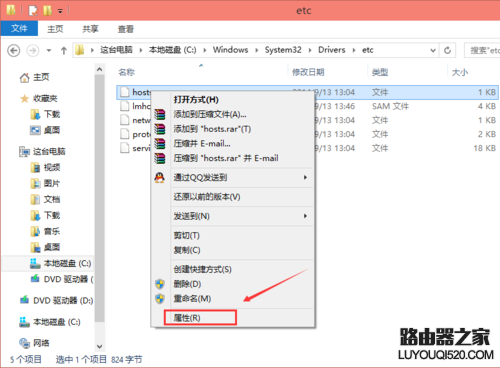Select System32 in the address path
The width and height of the screenshot is (500, 368).
(283, 50)
